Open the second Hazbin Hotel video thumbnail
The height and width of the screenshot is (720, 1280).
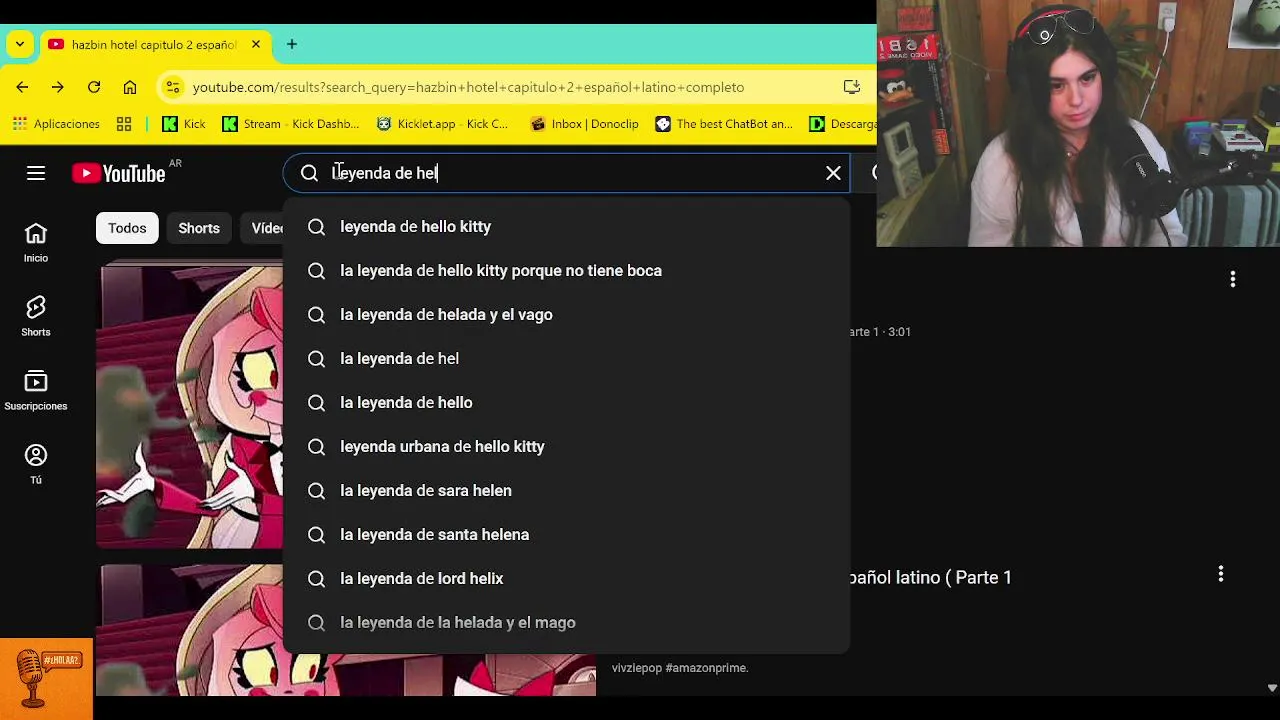(190, 630)
